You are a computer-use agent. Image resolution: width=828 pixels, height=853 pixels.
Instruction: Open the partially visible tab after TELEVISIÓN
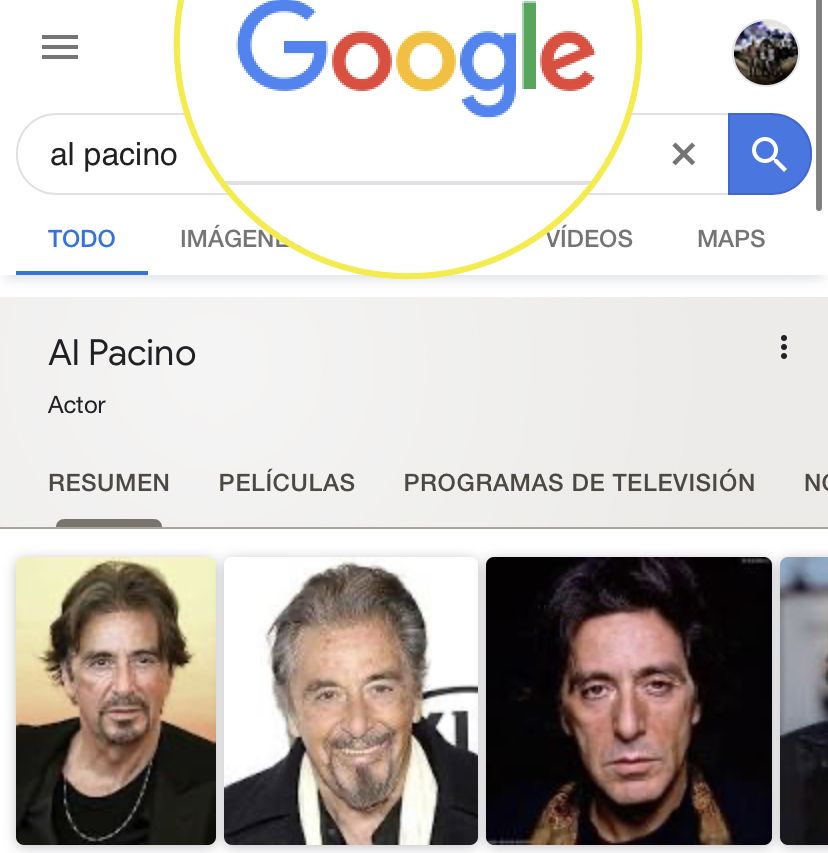[x=815, y=483]
